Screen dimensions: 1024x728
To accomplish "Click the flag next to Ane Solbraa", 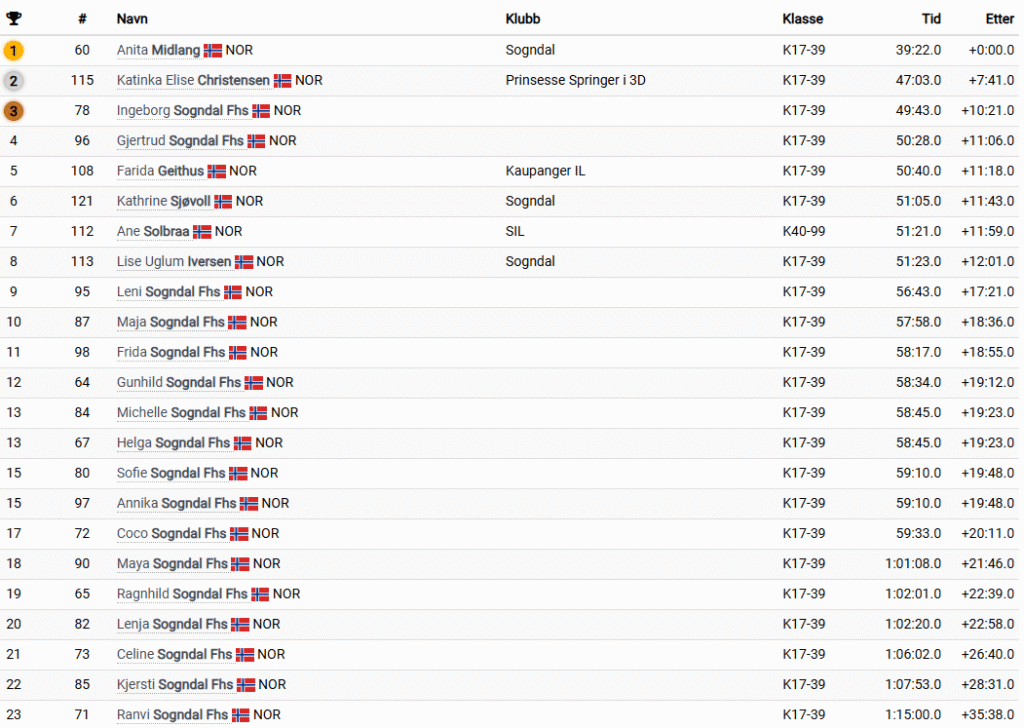I will coord(202,232).
